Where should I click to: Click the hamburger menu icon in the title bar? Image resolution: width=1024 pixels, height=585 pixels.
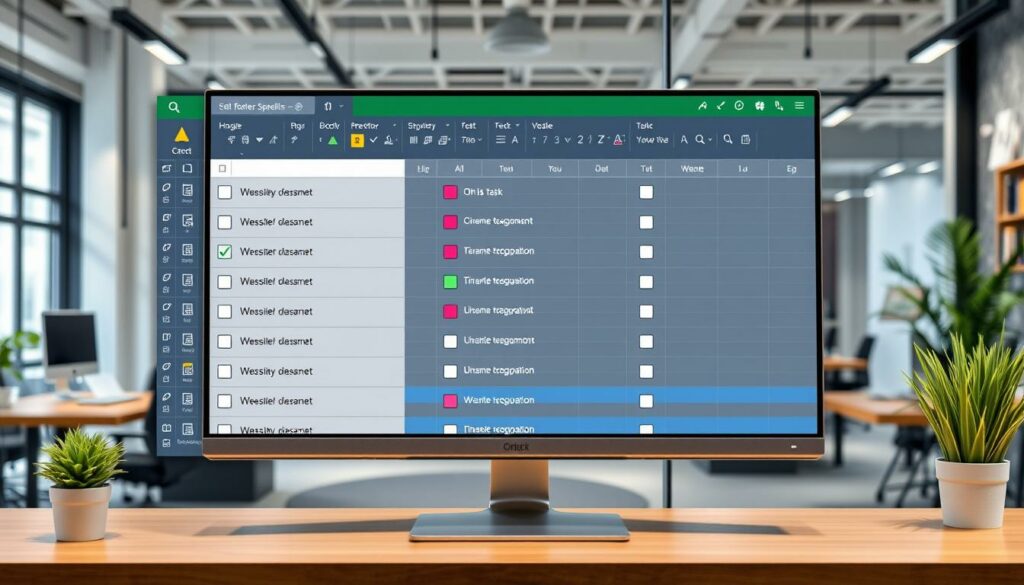click(x=799, y=105)
